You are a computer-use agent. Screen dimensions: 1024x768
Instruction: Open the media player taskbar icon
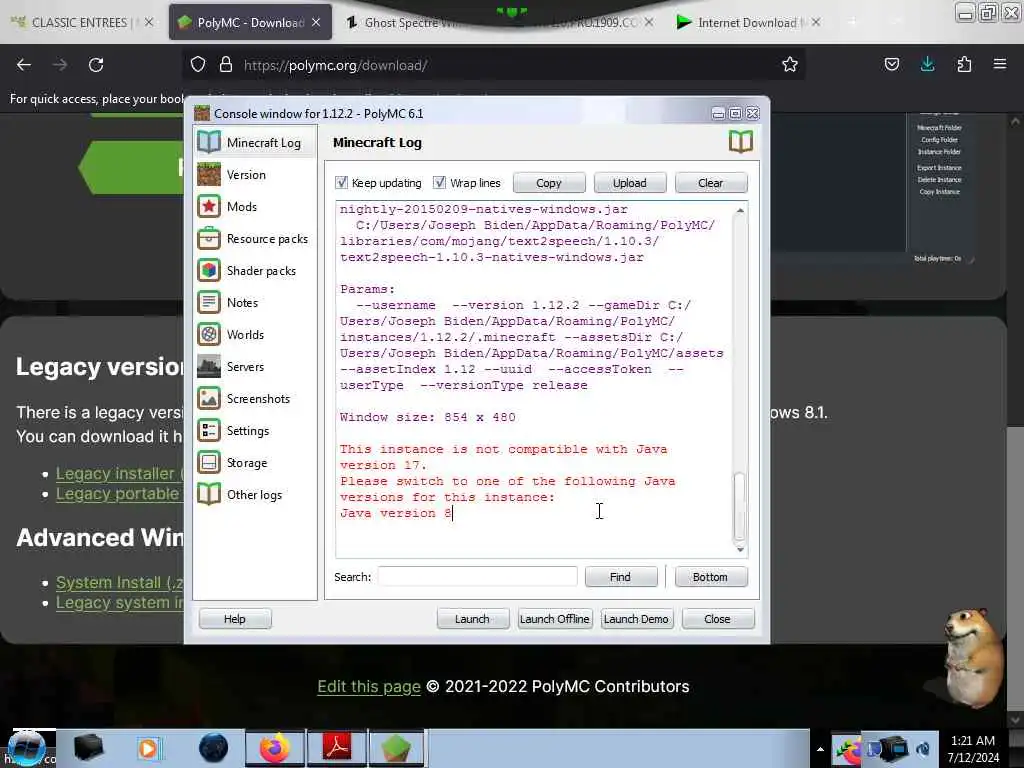click(148, 748)
